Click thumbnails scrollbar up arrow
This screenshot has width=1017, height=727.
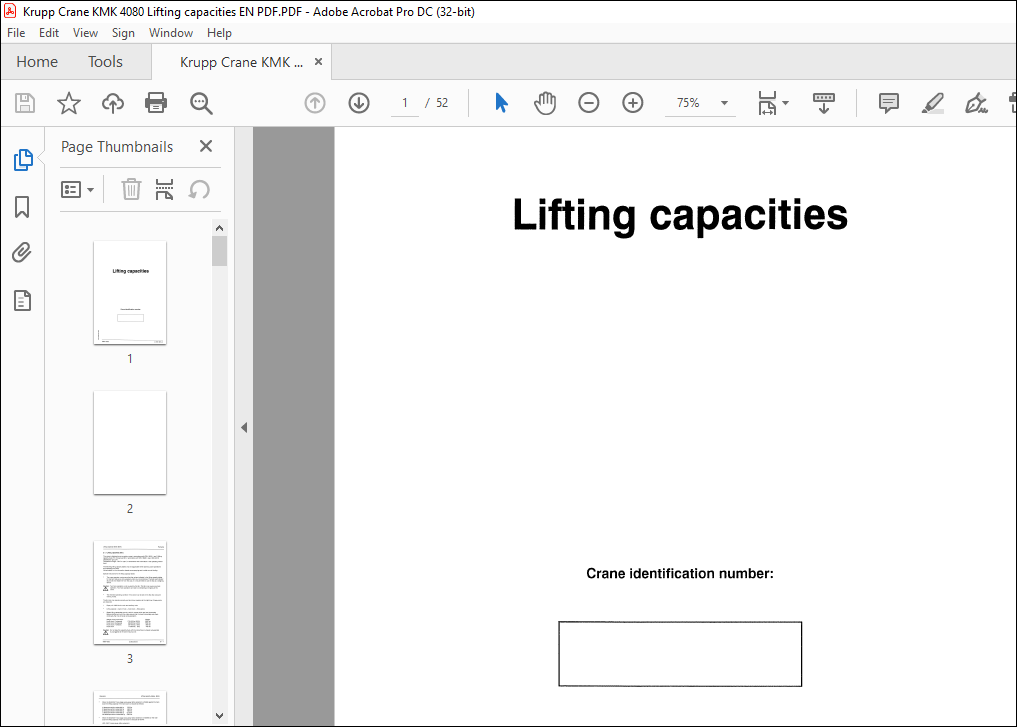tap(219, 228)
